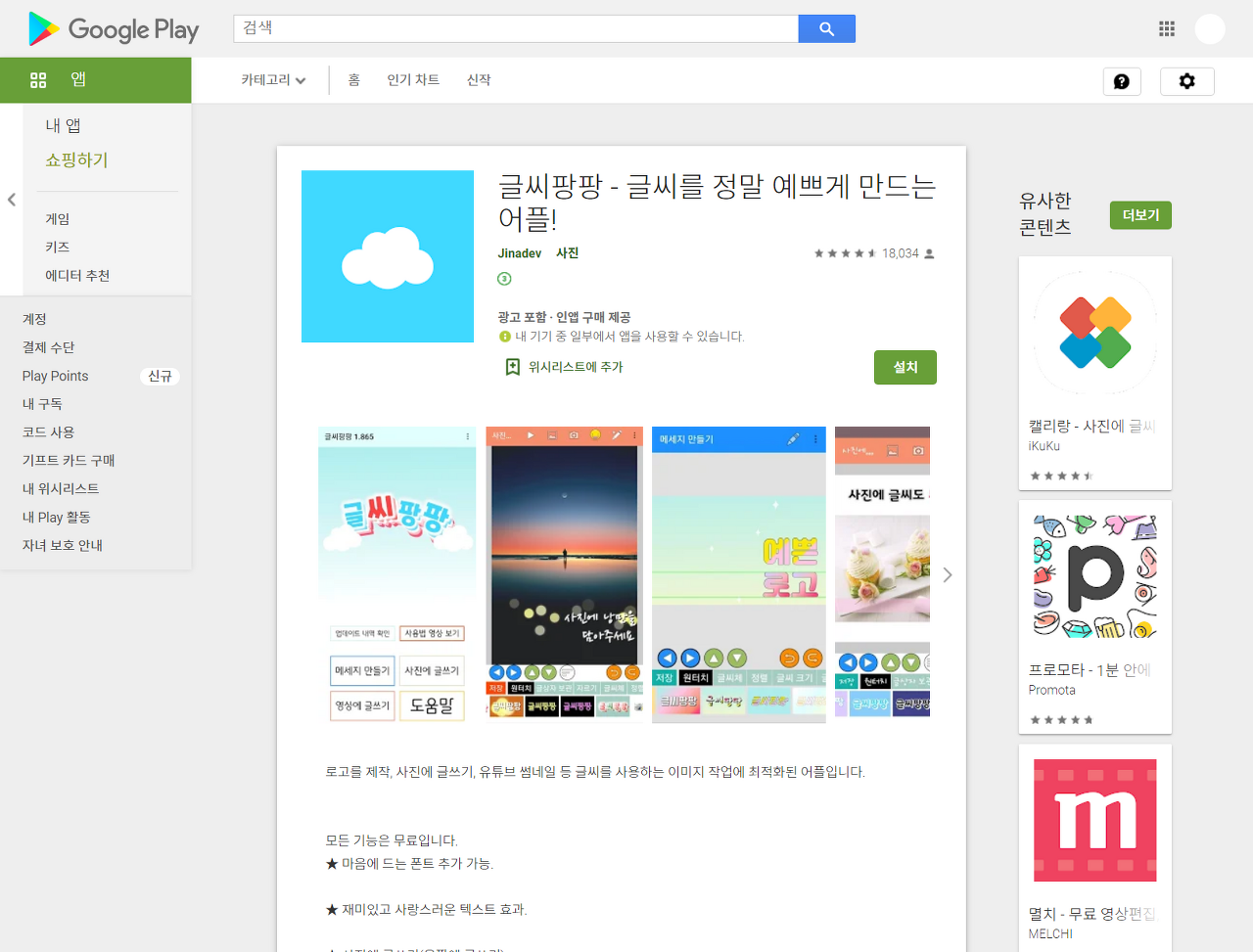Screen dimensions: 1253x952
Task: Click the 프로모타 - 1분 안에 title
Action: coord(1091,670)
